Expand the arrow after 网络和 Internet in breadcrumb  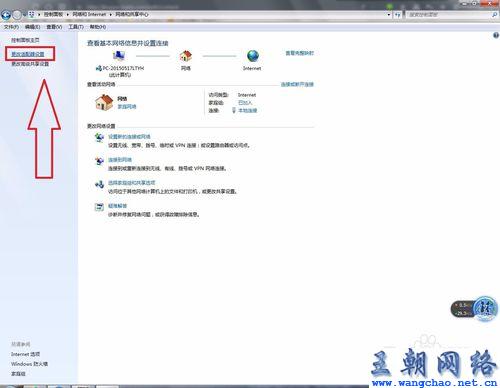click(111, 15)
